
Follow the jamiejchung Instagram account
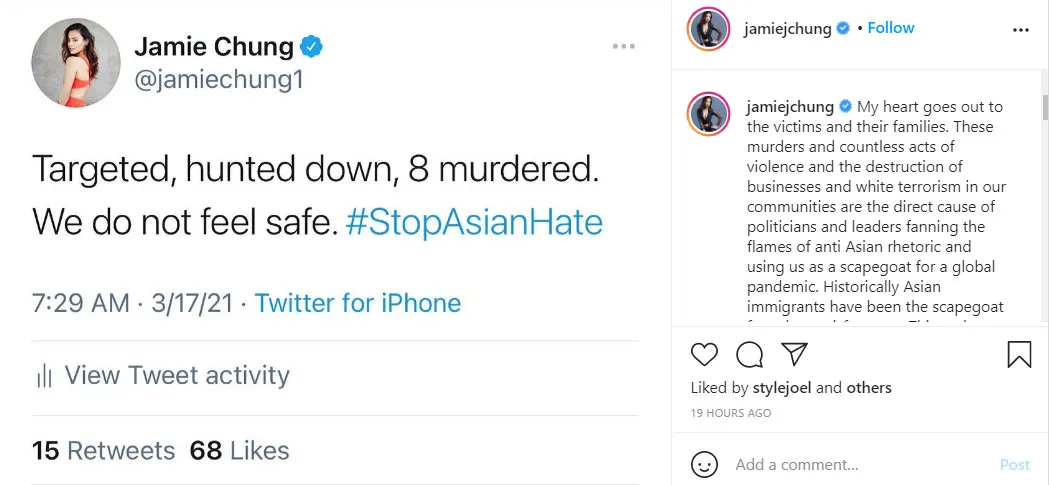(x=891, y=28)
